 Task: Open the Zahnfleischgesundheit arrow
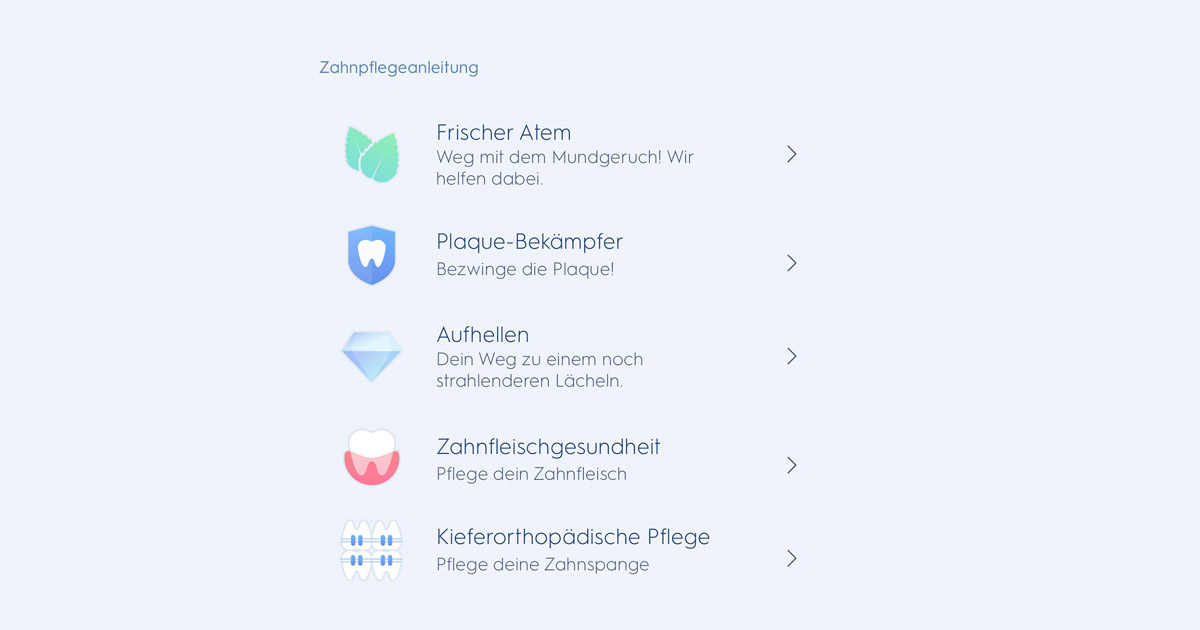[x=791, y=465]
